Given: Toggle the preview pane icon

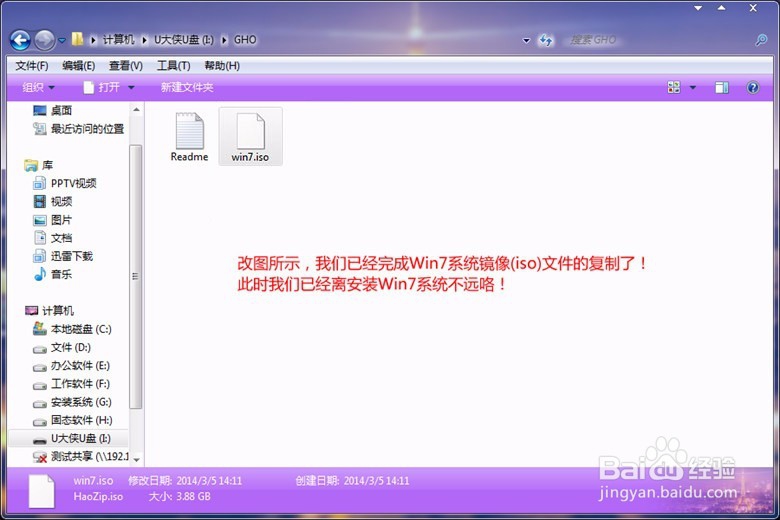Looking at the screenshot, I should [722, 88].
